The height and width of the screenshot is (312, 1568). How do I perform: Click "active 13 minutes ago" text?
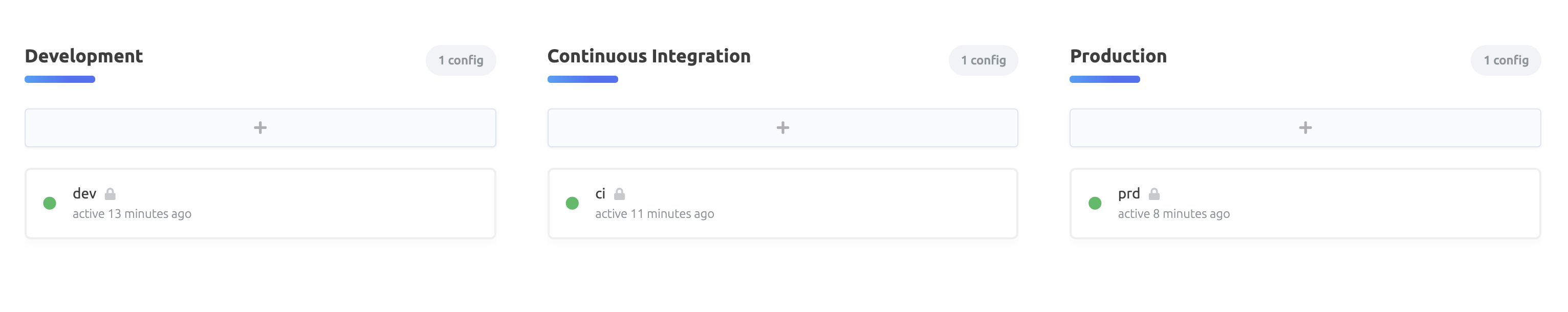132,213
